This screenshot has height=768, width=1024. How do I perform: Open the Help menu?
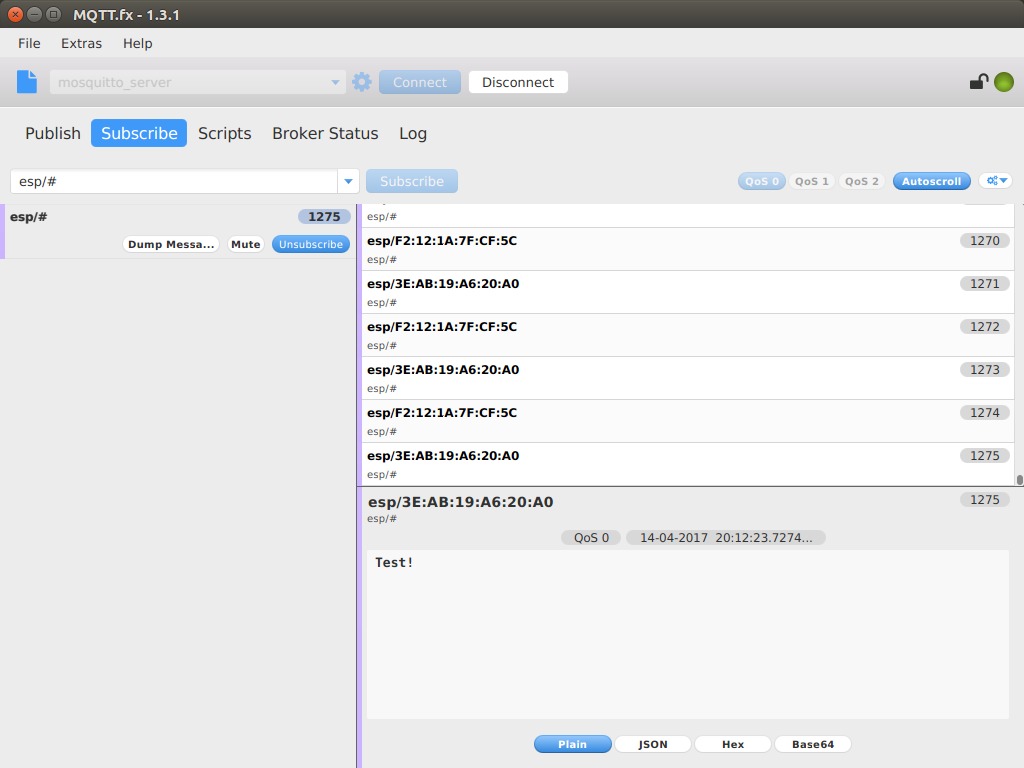click(x=137, y=43)
